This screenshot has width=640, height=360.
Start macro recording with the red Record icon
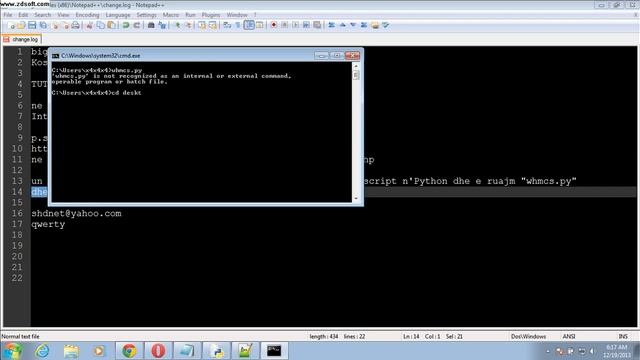[x=273, y=25]
